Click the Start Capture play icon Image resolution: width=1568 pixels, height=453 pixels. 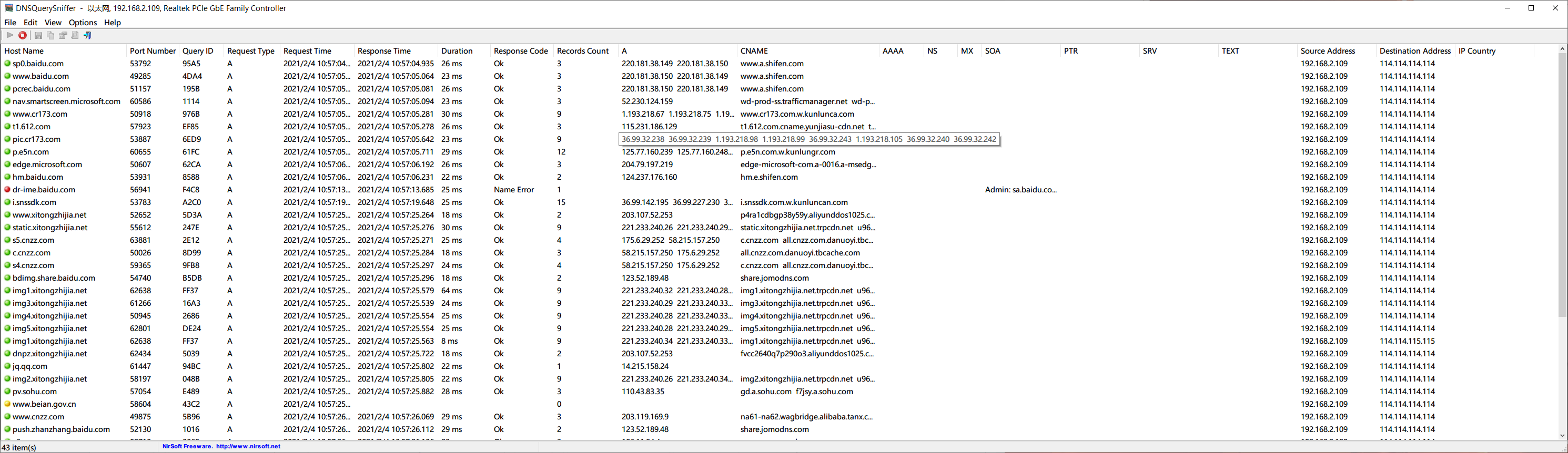pos(11,35)
